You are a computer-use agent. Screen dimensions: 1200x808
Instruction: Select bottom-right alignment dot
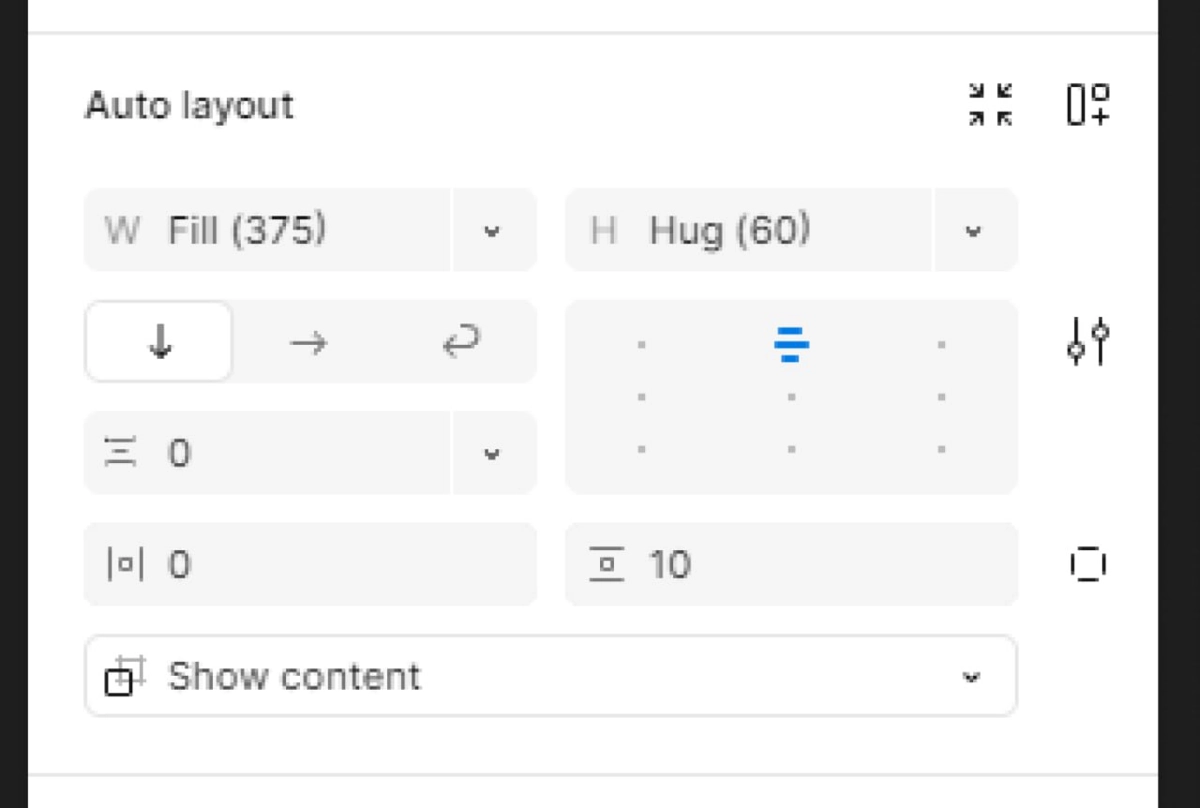(941, 449)
